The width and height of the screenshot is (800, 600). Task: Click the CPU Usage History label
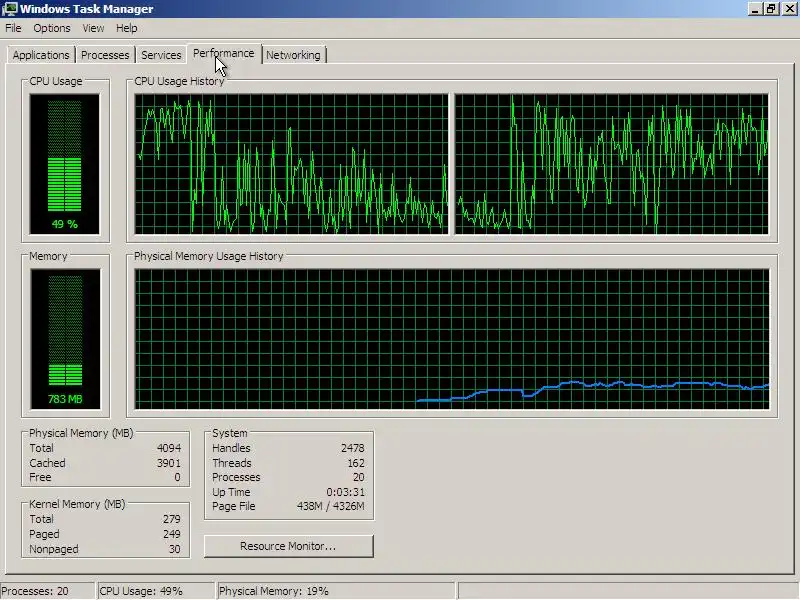point(179,81)
